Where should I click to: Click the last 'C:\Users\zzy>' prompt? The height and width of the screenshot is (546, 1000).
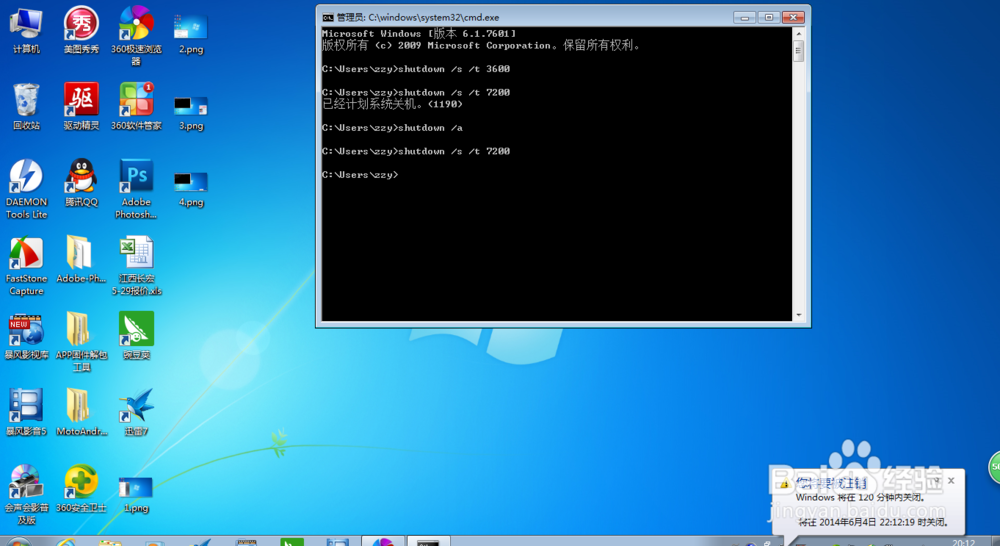click(x=360, y=175)
